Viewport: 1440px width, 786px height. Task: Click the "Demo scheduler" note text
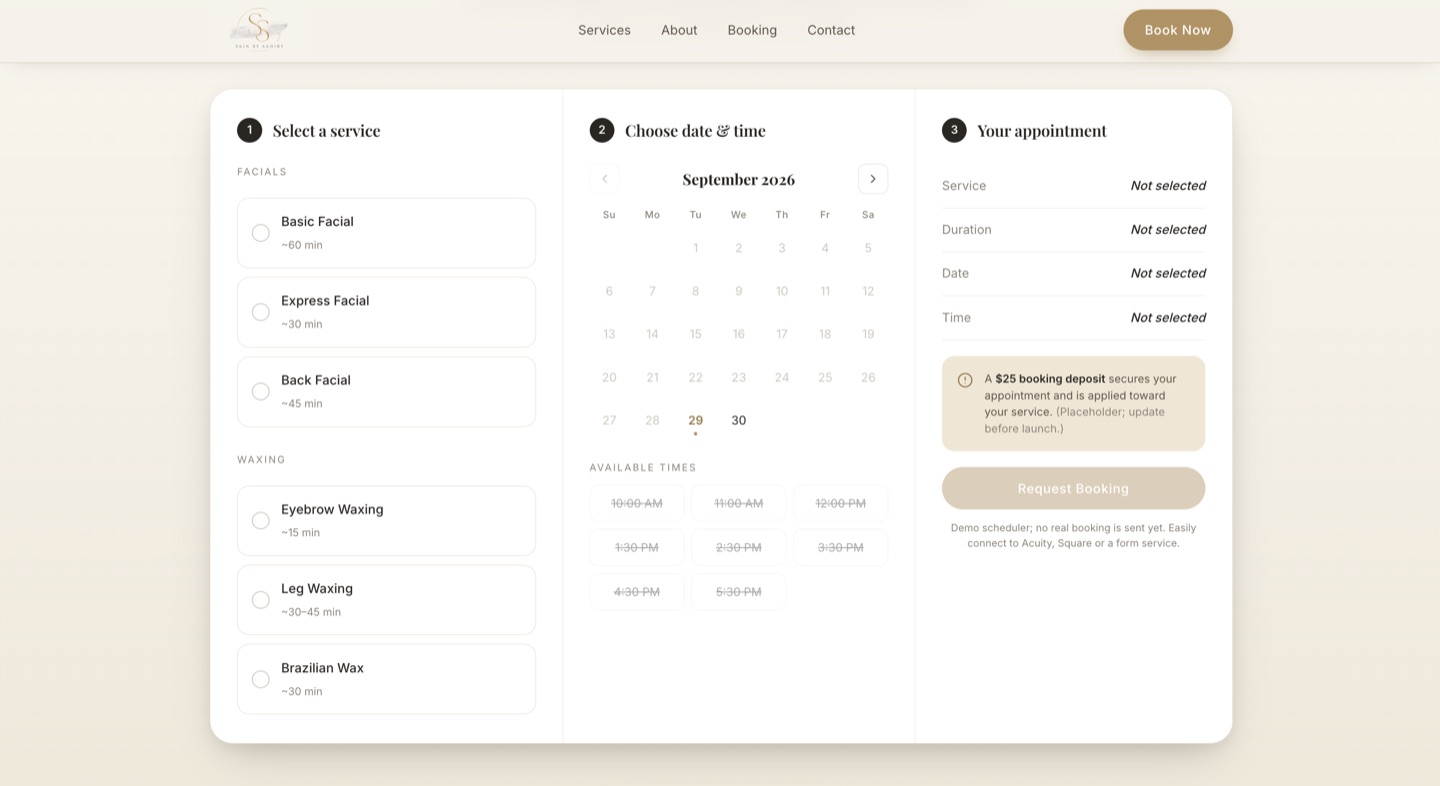point(1073,535)
